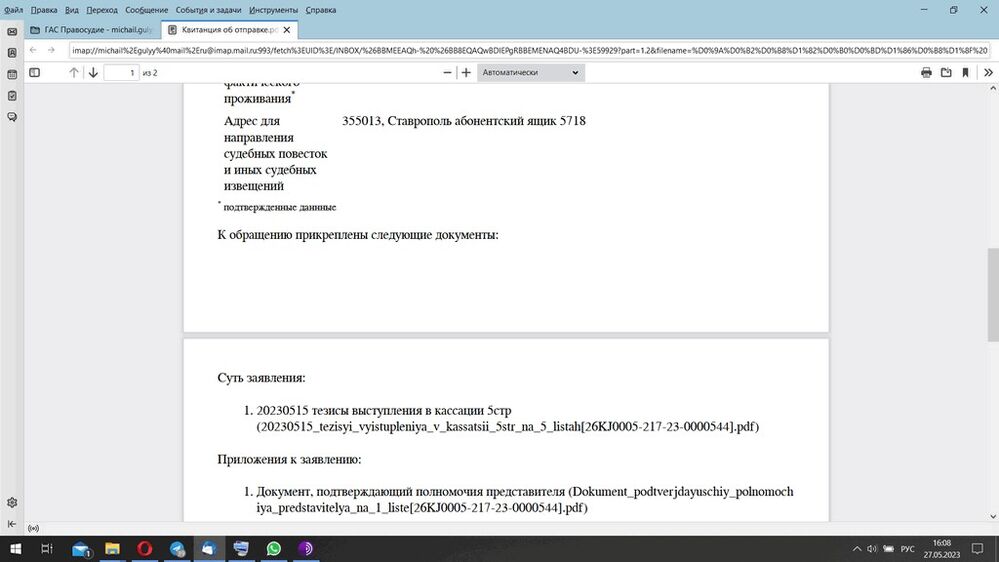Go to next PDF page
Image resolution: width=999 pixels, height=562 pixels.
93,73
